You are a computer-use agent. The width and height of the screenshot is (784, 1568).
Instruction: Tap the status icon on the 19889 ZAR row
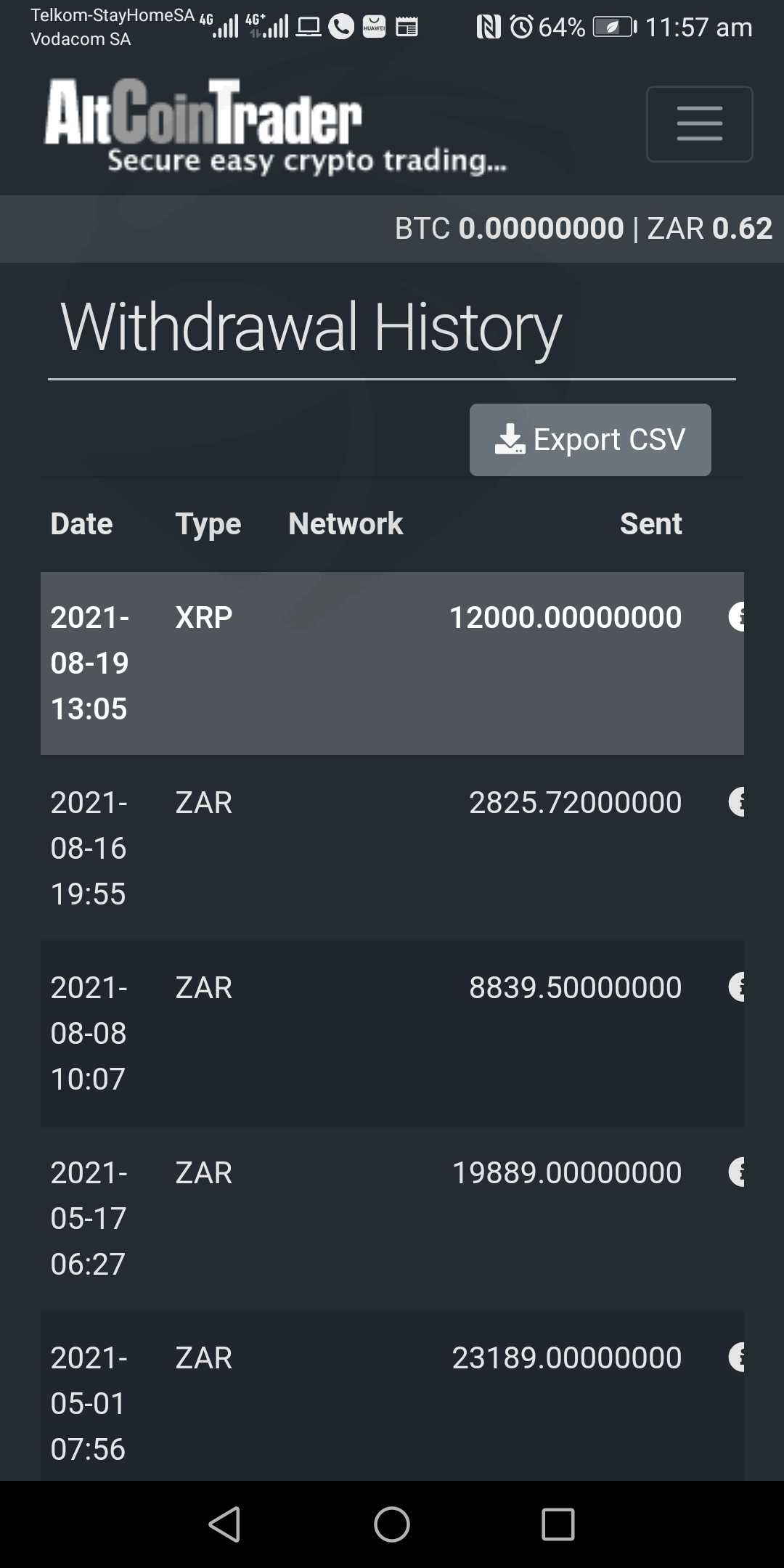click(737, 1172)
